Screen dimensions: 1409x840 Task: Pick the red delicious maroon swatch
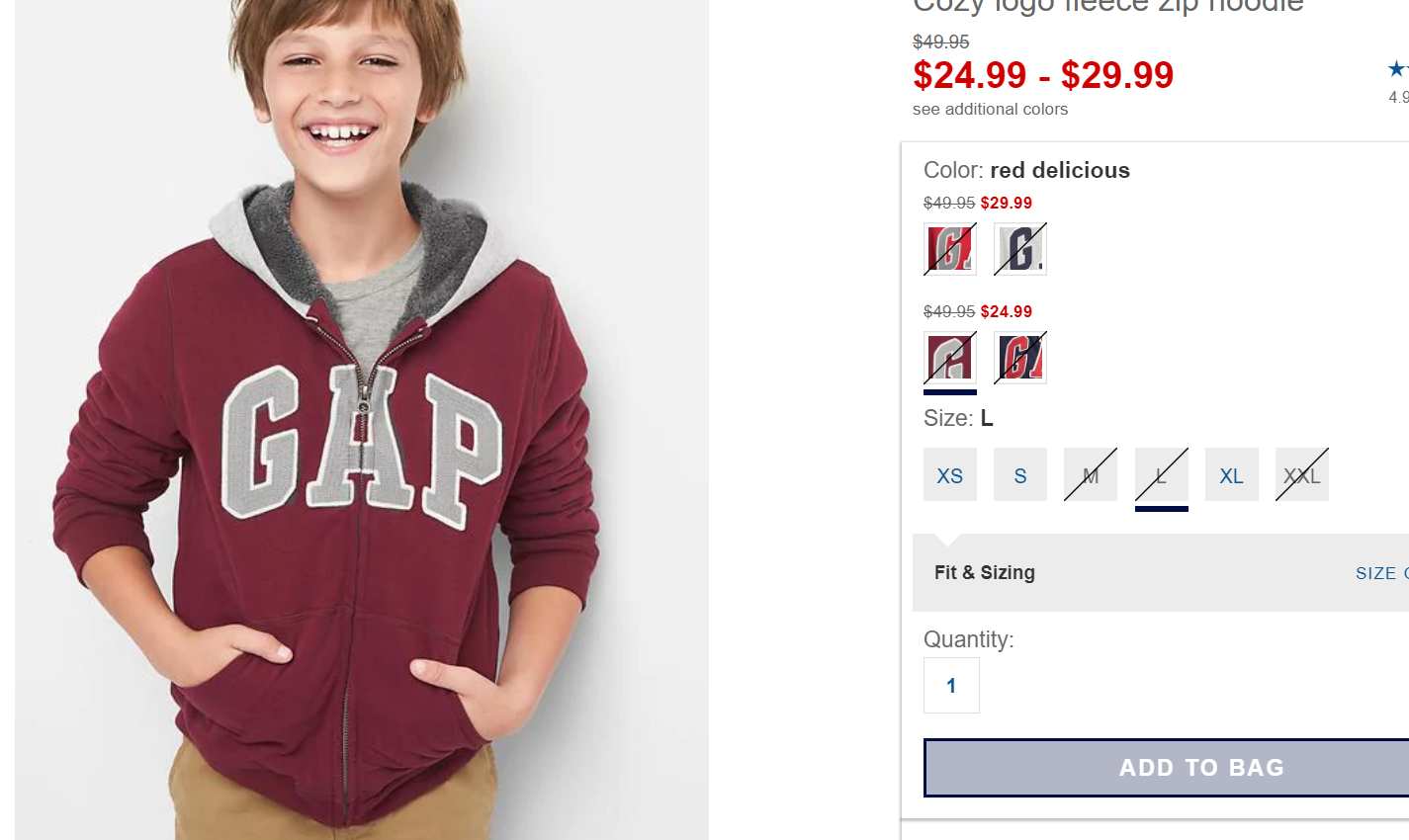tap(949, 358)
